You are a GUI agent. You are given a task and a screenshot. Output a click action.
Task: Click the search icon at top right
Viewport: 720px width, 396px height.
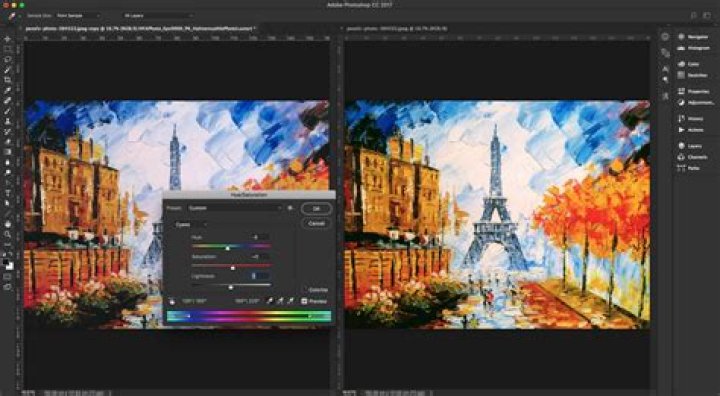pos(693,16)
